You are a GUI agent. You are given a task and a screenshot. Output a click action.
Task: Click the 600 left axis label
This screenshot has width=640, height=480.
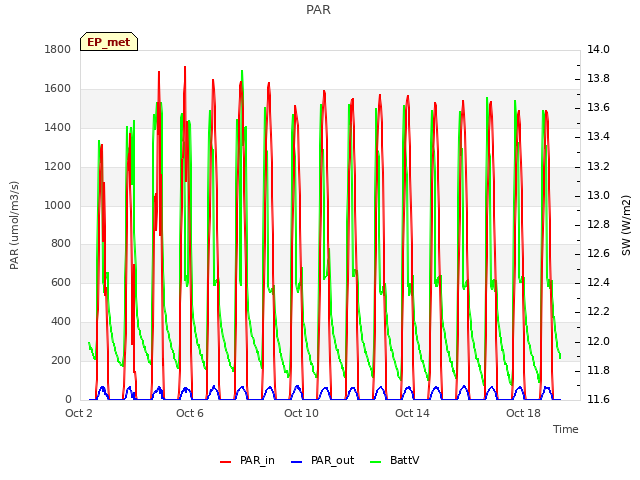(x=61, y=283)
